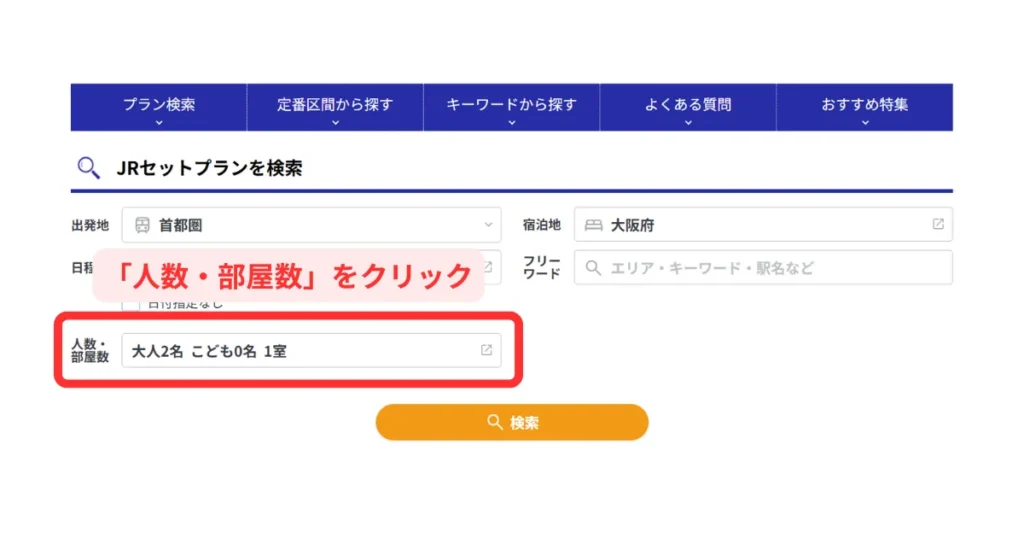Viewport: 1024px width, 538px height.
Task: Click the 大人2名 こども0名 1室 field
Action: [300, 350]
